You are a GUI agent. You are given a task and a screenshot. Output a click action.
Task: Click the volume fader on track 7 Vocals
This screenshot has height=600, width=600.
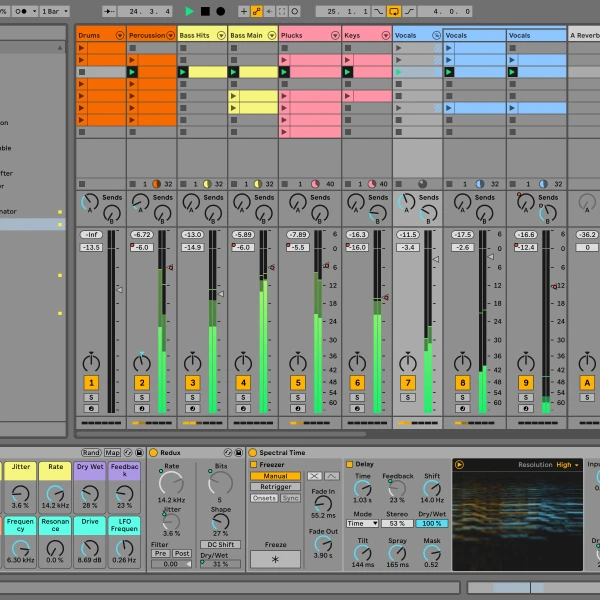coord(435,259)
